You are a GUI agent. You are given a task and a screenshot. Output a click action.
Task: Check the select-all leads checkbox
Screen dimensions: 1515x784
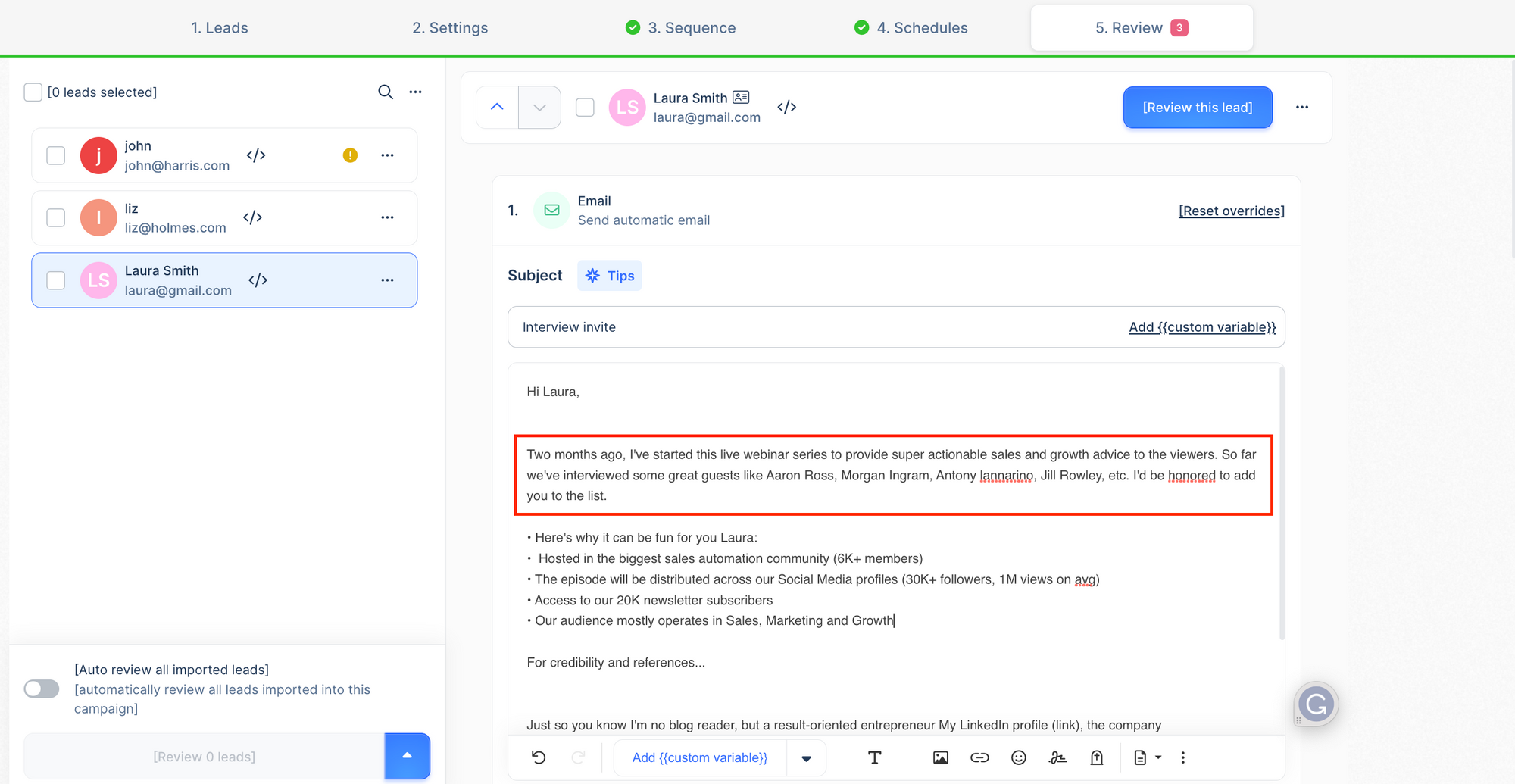(x=33, y=92)
